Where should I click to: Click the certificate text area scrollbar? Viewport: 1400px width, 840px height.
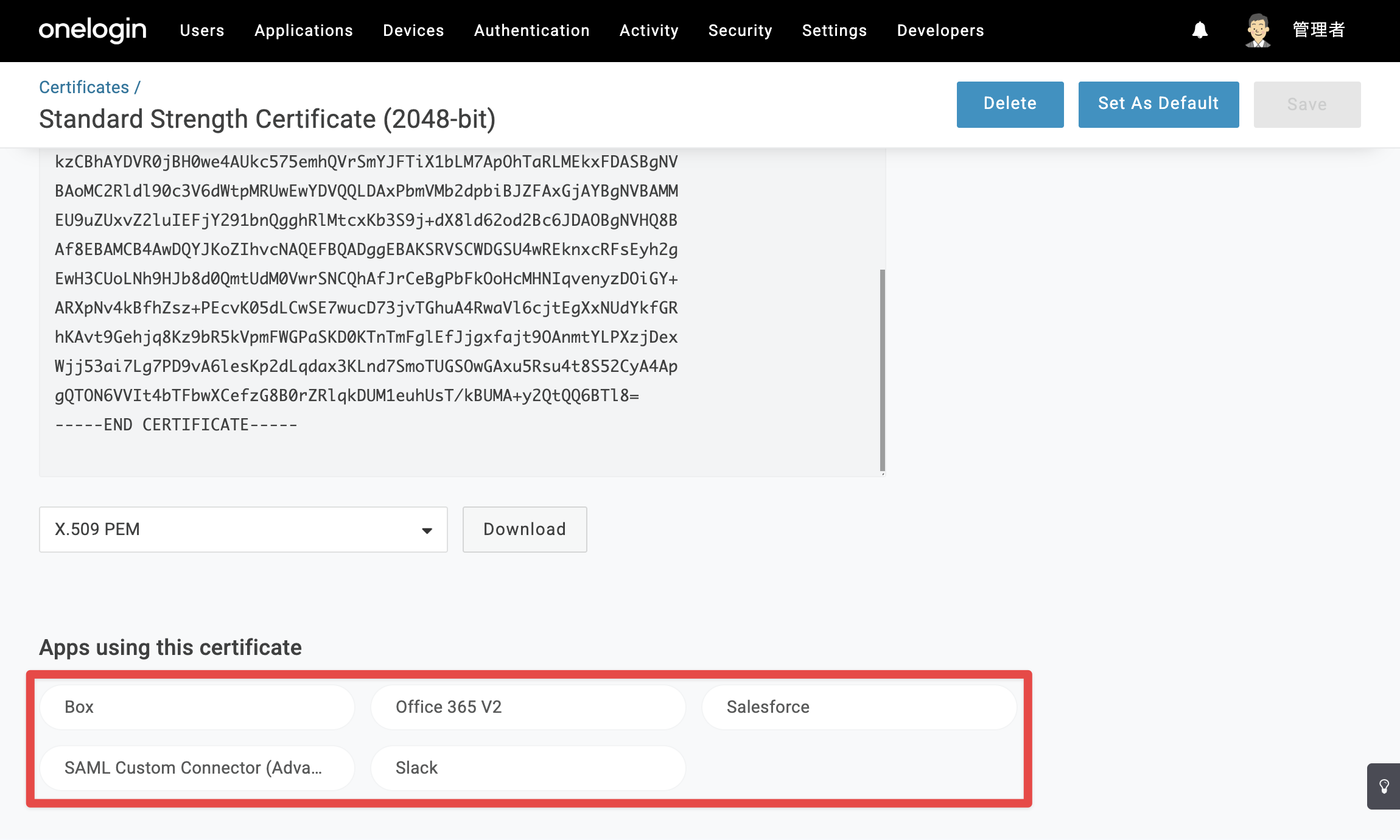tap(883, 370)
